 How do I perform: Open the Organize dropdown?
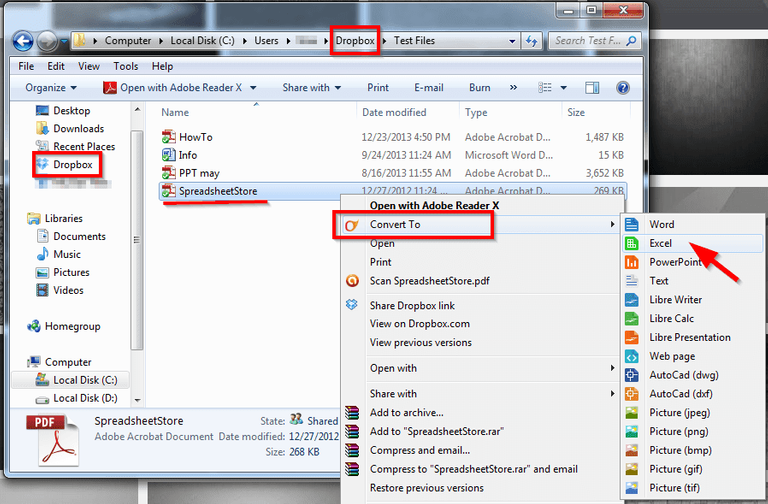50,88
